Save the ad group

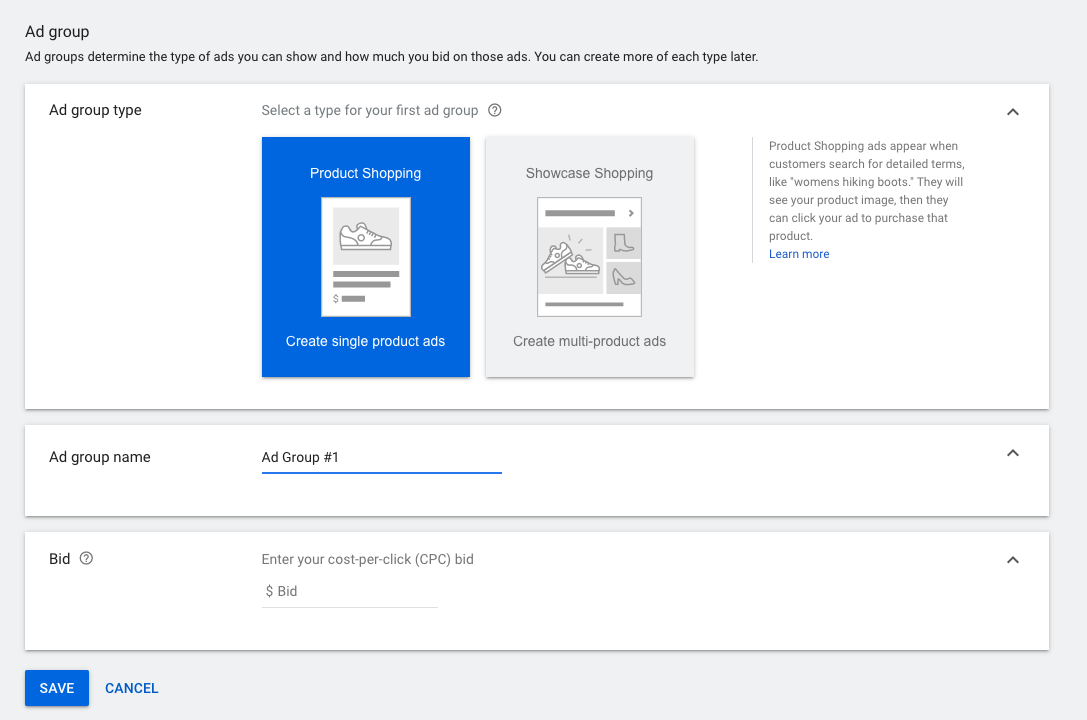pos(56,688)
